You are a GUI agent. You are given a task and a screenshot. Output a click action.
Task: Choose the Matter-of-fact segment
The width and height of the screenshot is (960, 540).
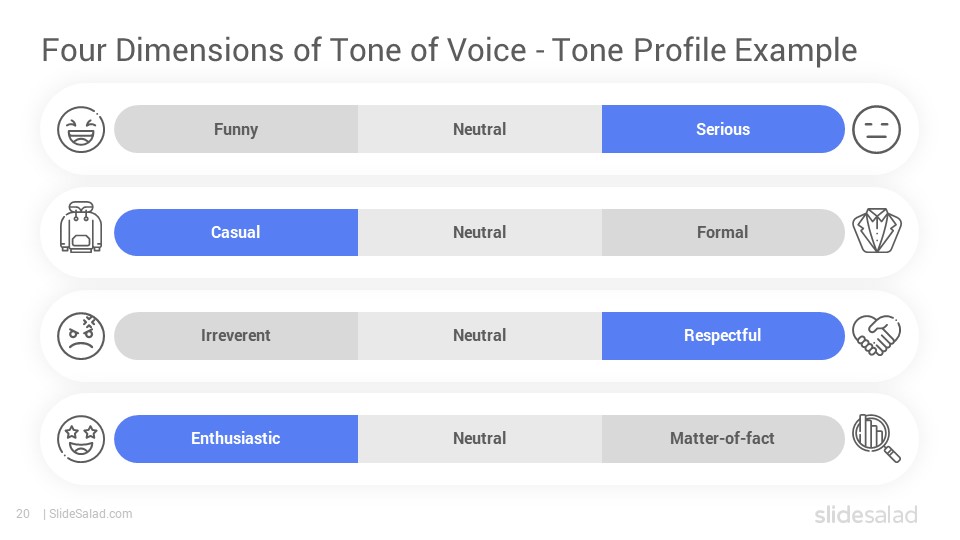[x=723, y=438]
